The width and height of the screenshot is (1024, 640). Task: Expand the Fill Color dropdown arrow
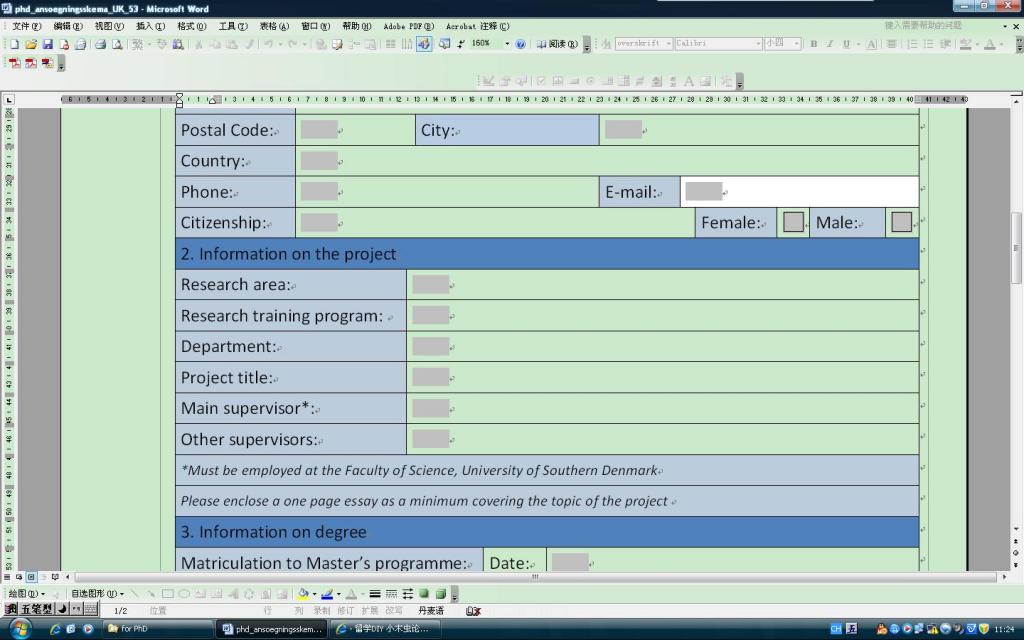(314, 594)
